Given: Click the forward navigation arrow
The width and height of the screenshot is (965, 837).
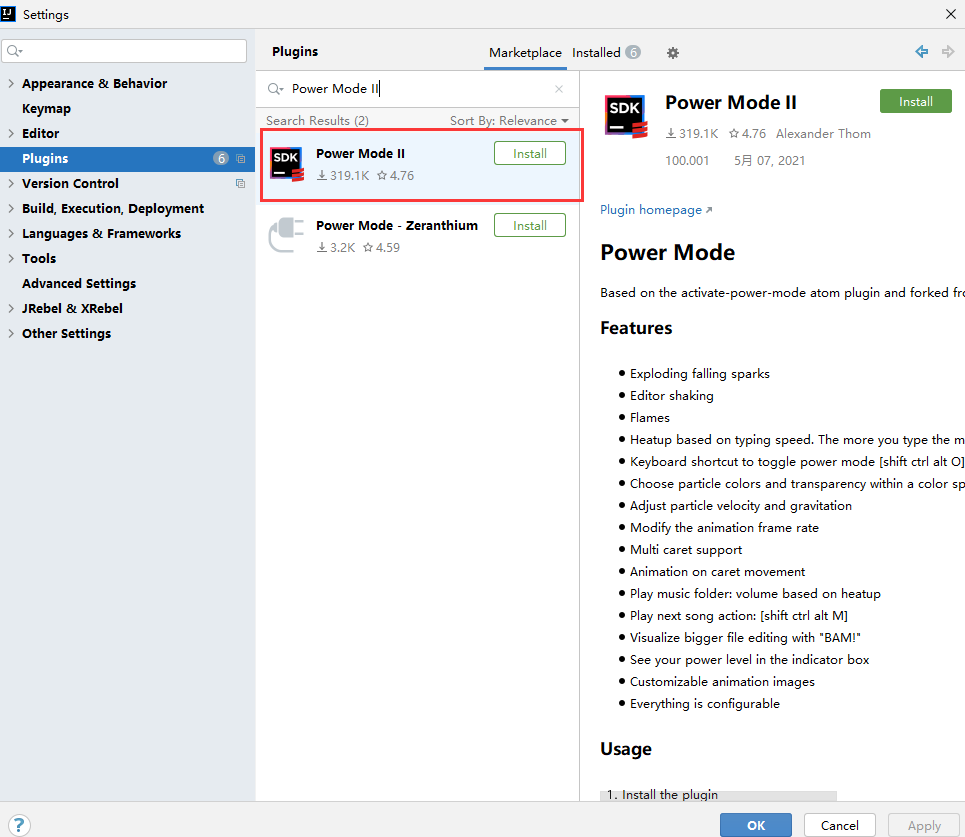Looking at the screenshot, I should pyautogui.click(x=948, y=52).
